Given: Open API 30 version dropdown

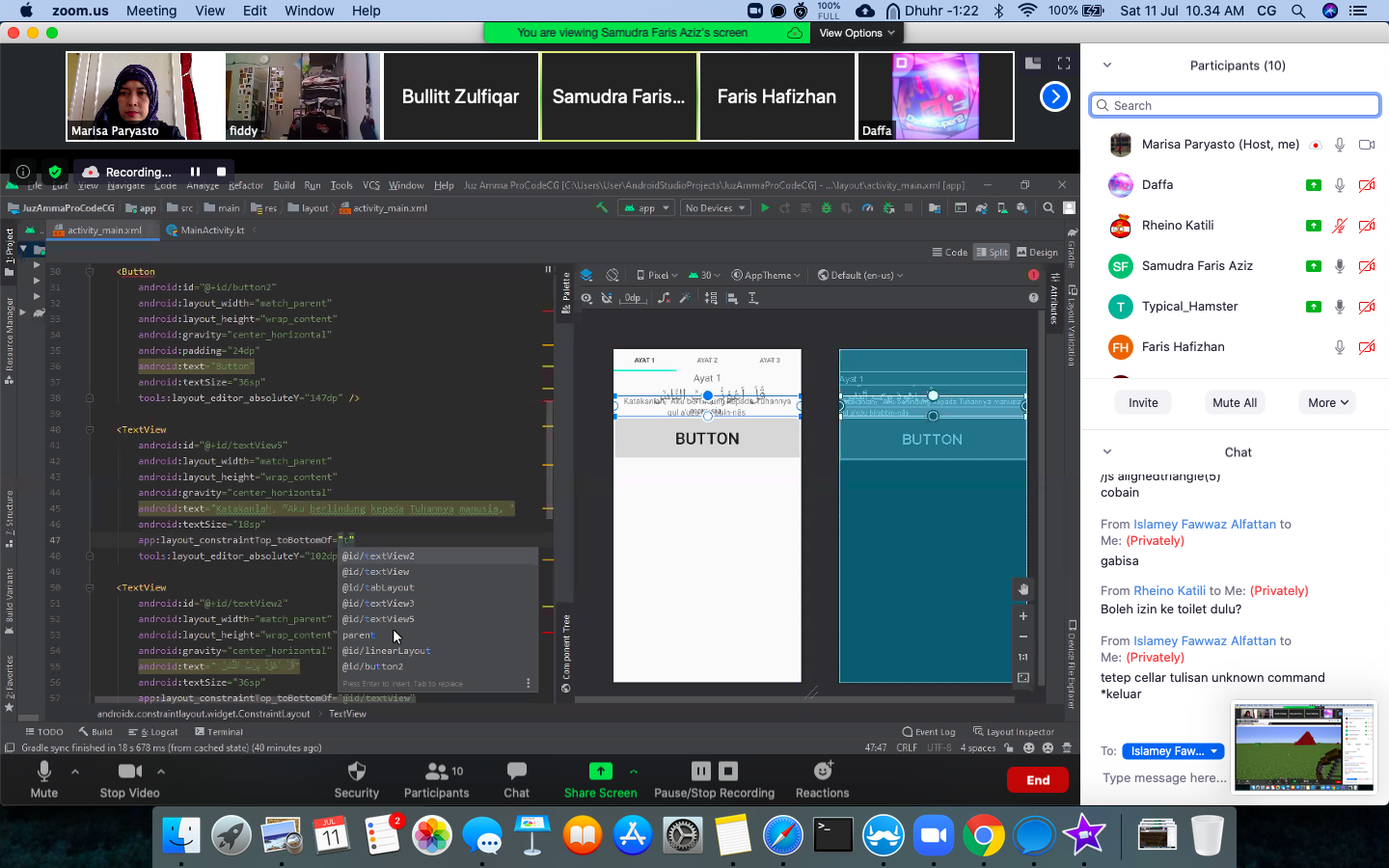Looking at the screenshot, I should (705, 275).
